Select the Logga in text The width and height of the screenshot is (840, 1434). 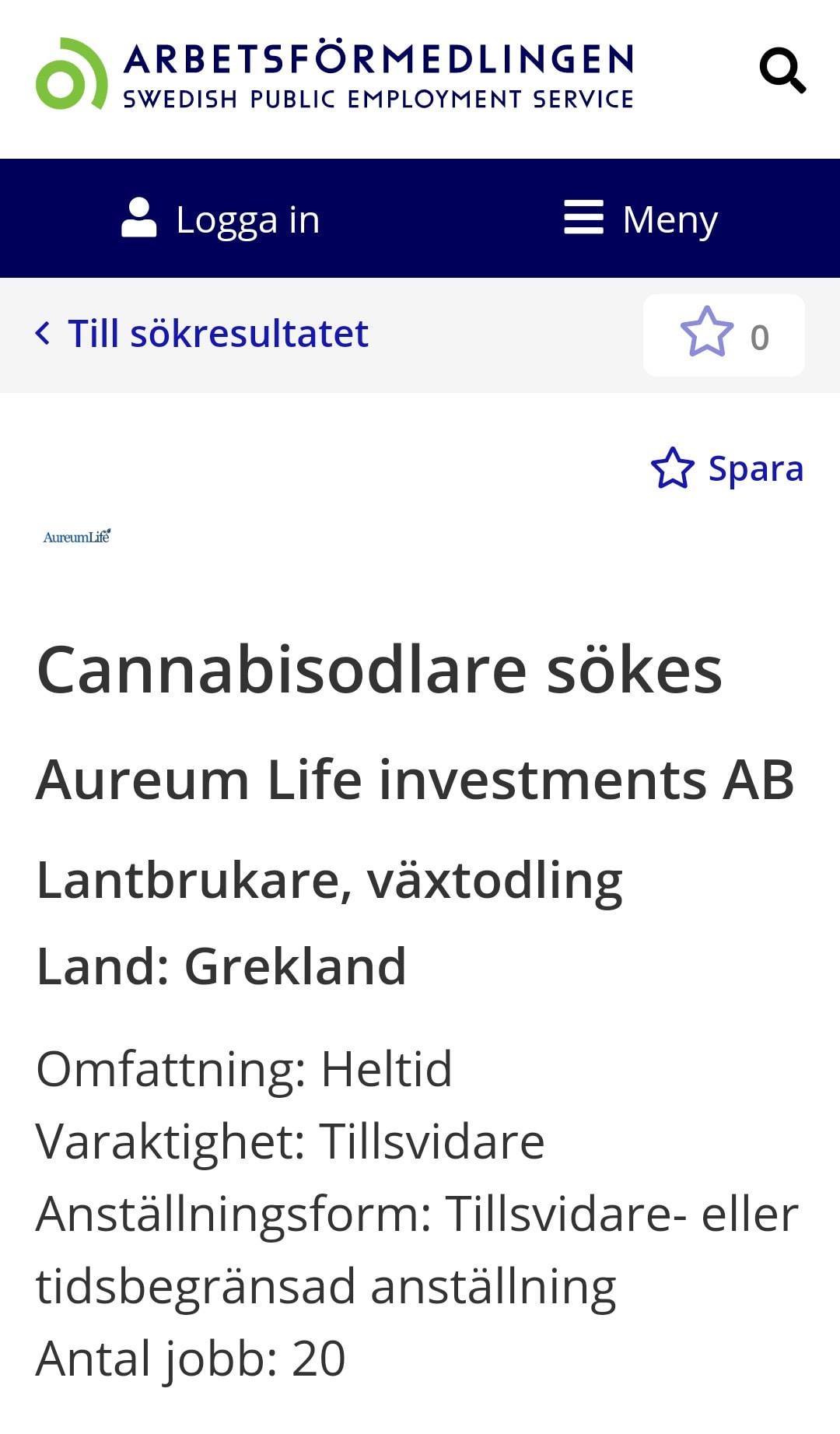click(x=247, y=219)
